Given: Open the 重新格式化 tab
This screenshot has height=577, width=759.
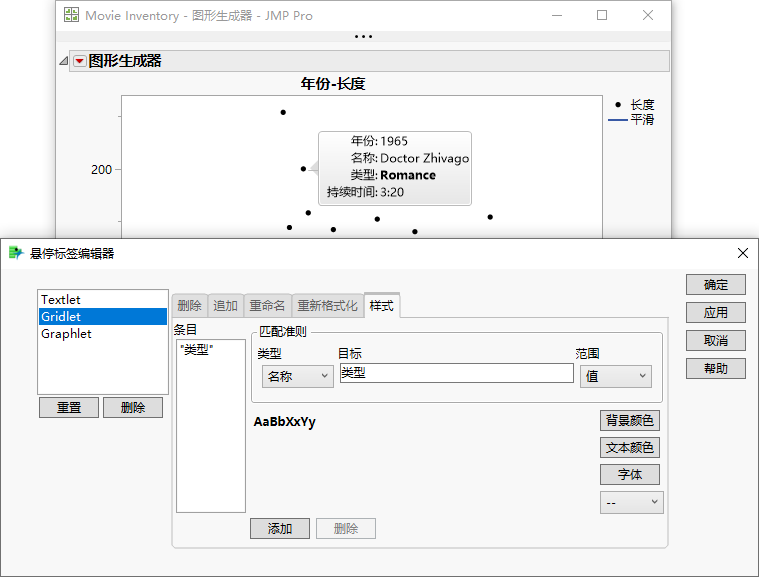Looking at the screenshot, I should point(327,306).
